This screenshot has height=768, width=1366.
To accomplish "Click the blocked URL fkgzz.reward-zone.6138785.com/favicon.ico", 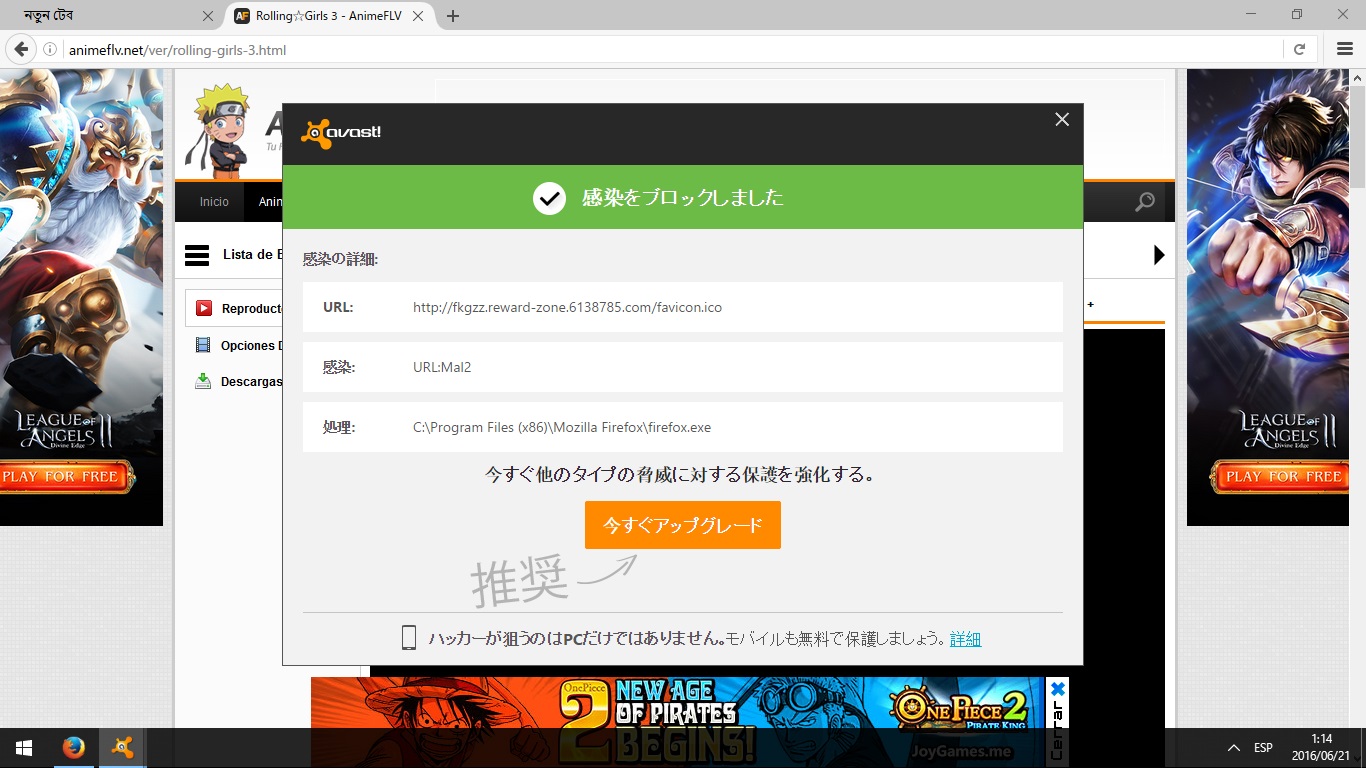I will 567,307.
